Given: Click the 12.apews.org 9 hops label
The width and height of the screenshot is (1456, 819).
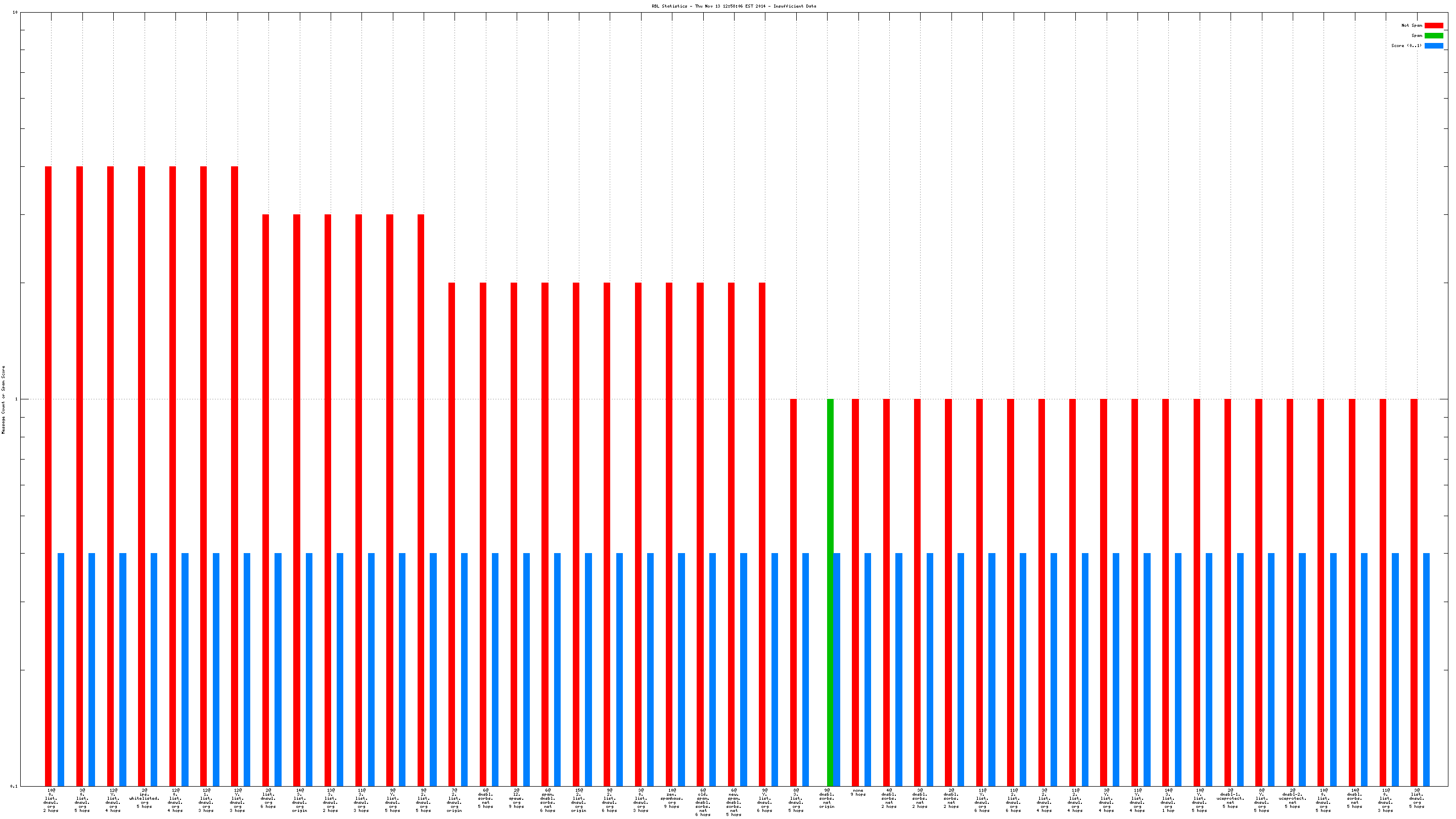Looking at the screenshot, I should click(517, 798).
